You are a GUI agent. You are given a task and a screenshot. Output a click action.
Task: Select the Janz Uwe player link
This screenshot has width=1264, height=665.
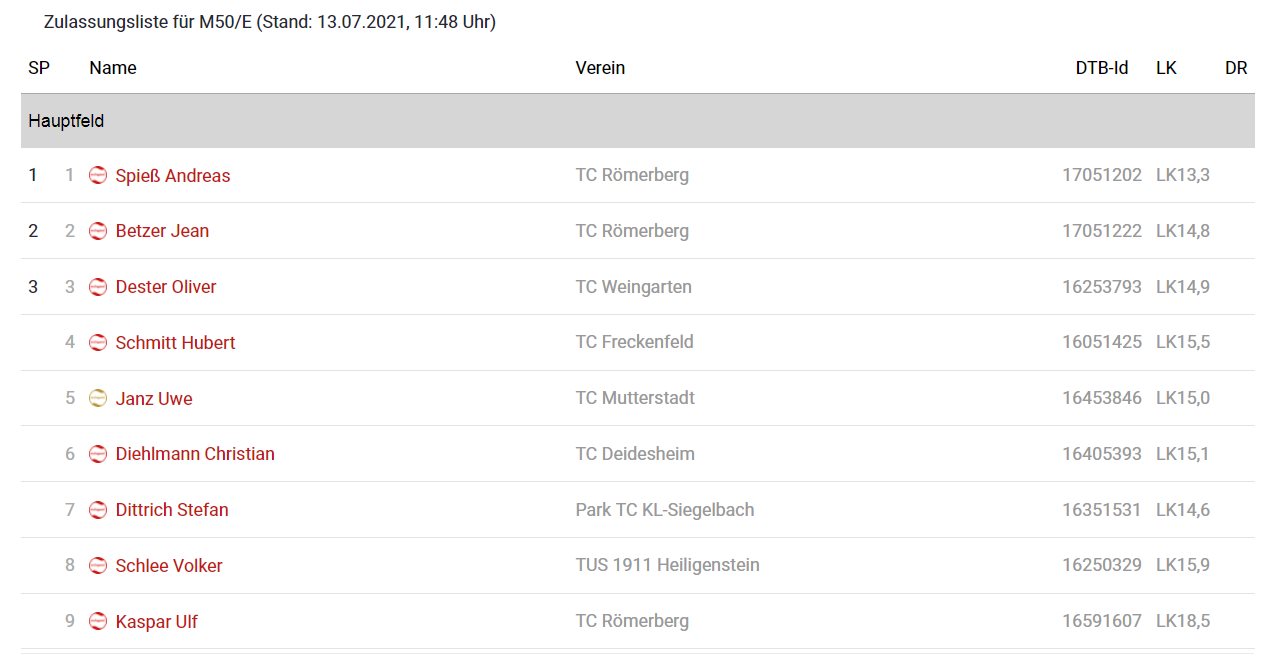pyautogui.click(x=154, y=399)
